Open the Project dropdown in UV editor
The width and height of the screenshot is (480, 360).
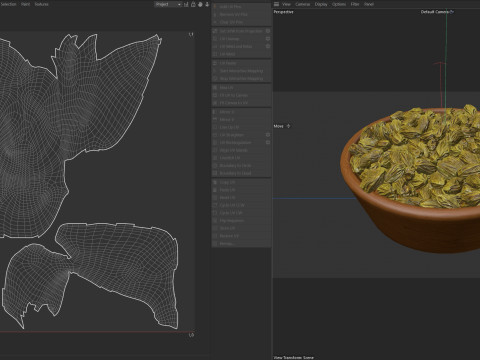pyautogui.click(x=168, y=4)
